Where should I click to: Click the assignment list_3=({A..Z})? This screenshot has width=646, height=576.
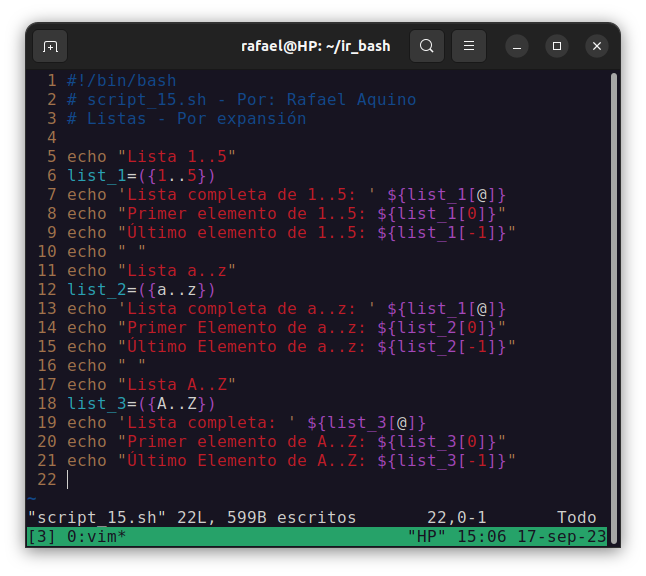pyautogui.click(x=141, y=403)
